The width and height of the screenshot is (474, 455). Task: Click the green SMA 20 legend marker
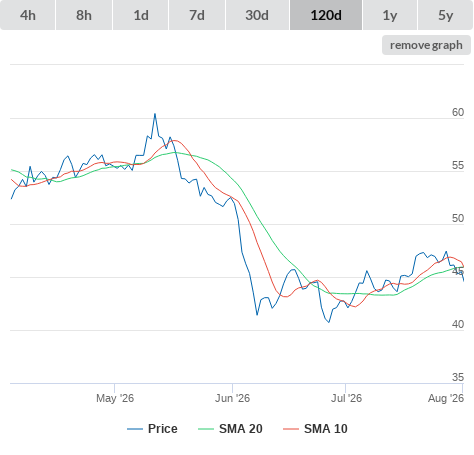tap(206, 429)
